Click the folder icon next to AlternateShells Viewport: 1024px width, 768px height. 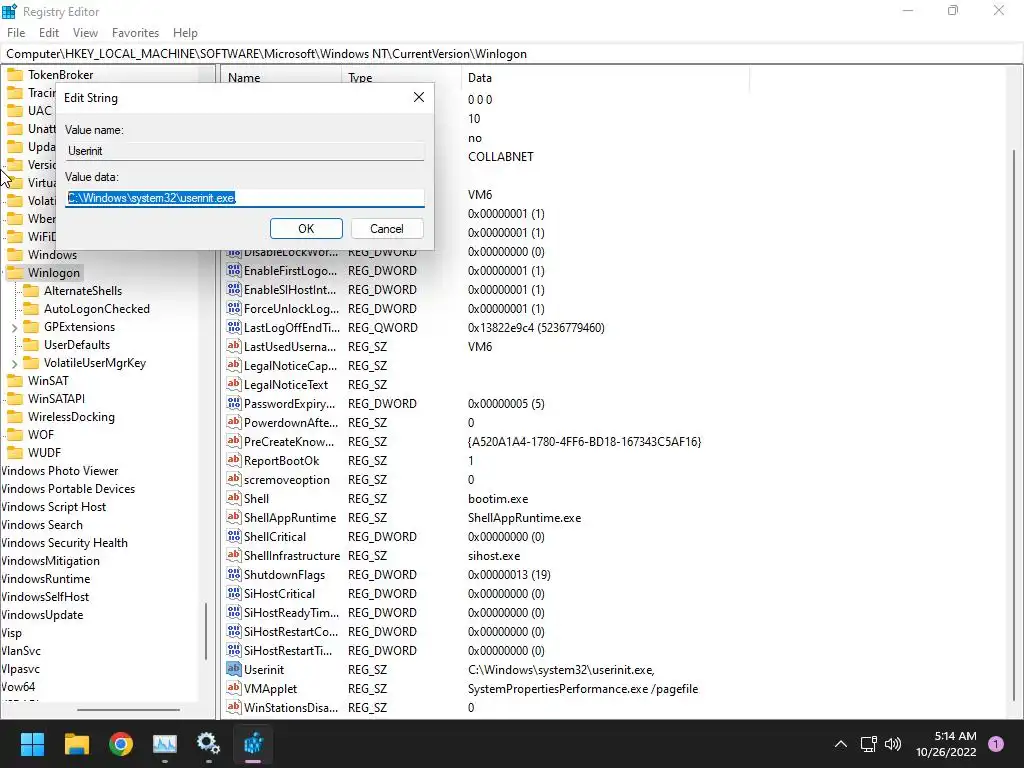click(31, 291)
